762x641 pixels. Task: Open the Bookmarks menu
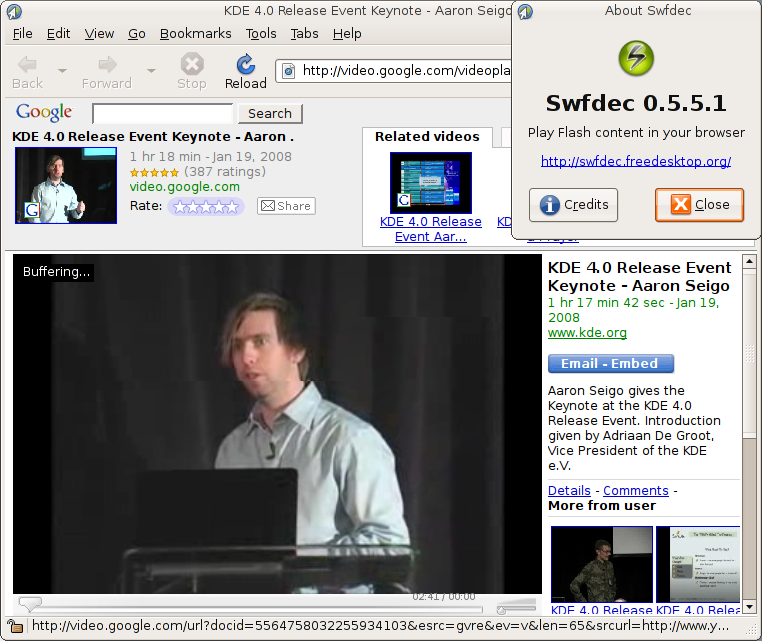coord(195,34)
